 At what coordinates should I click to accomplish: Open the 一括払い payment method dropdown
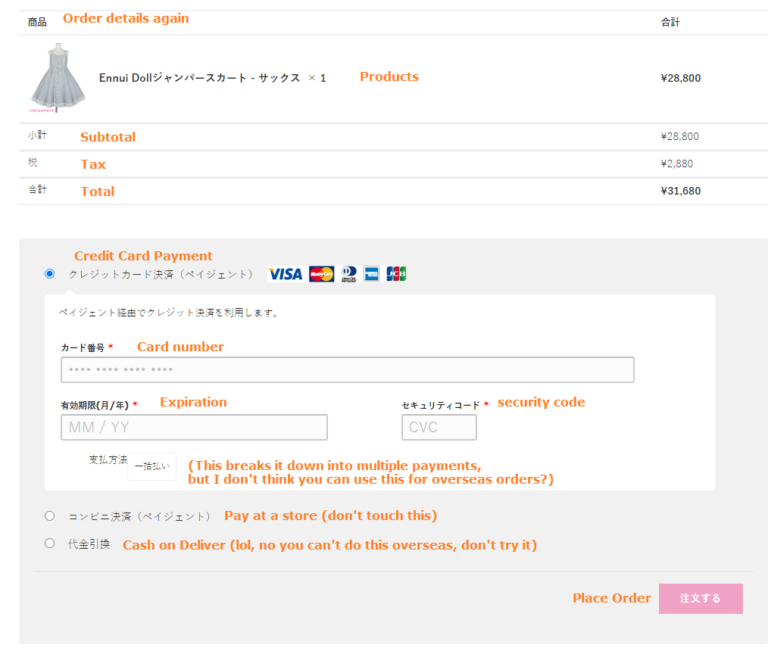click(x=151, y=466)
